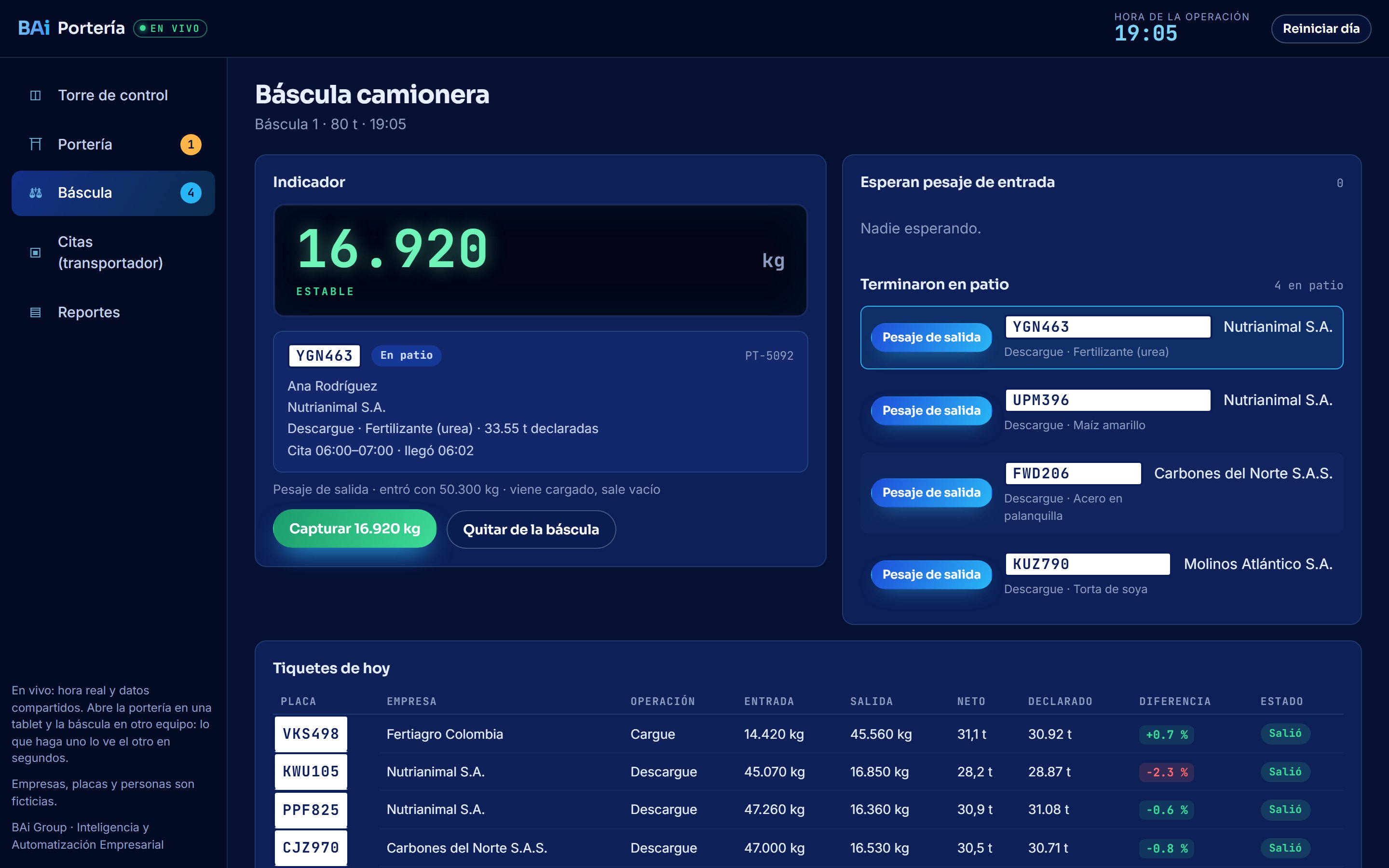Click the 4 en patio counter

tap(1308, 285)
